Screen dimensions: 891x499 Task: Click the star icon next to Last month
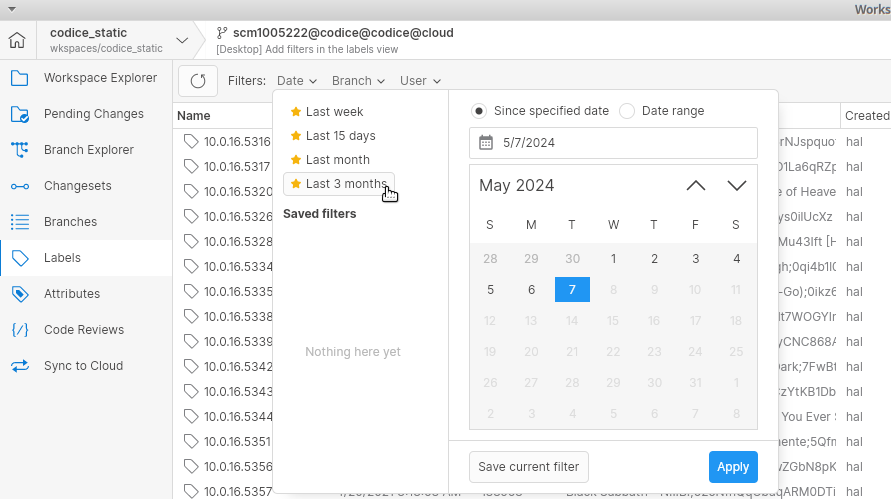point(295,159)
